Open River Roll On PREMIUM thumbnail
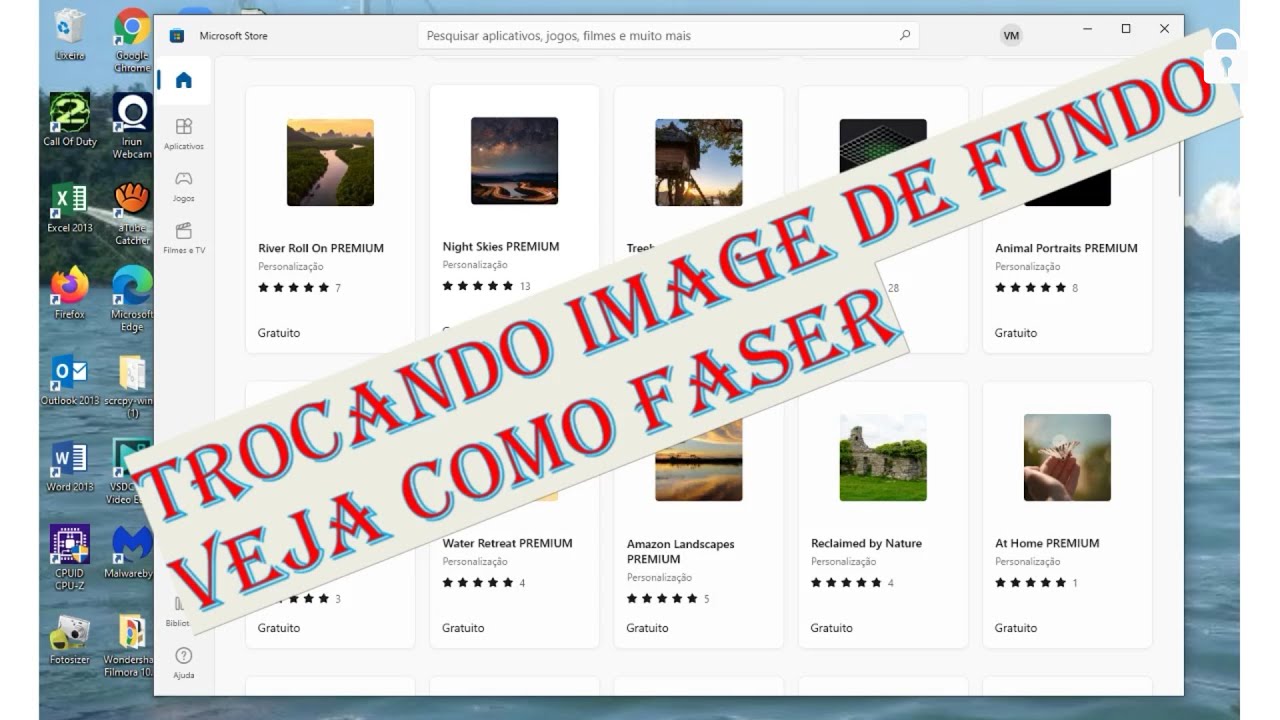Image resolution: width=1280 pixels, height=720 pixels. 330,162
